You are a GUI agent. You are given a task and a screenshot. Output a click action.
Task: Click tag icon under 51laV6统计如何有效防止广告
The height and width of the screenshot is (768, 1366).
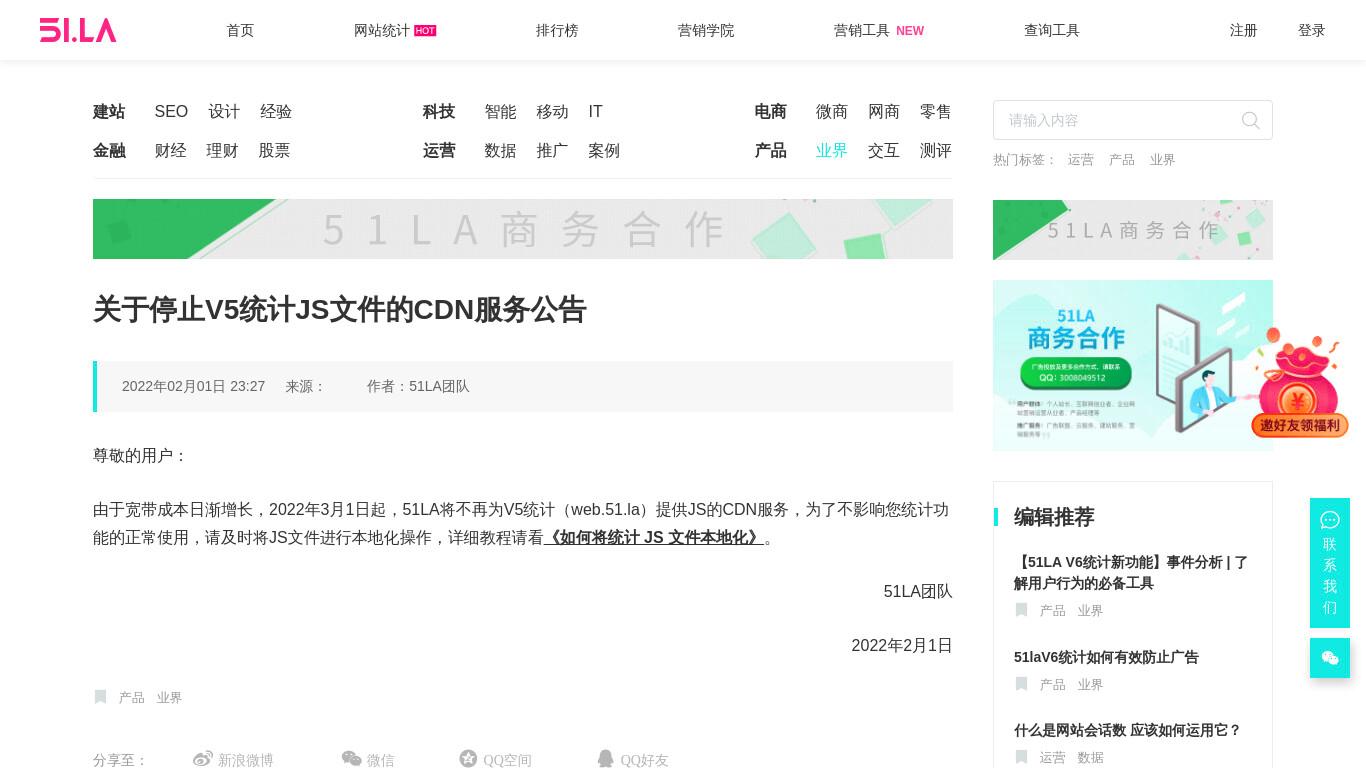click(1021, 684)
